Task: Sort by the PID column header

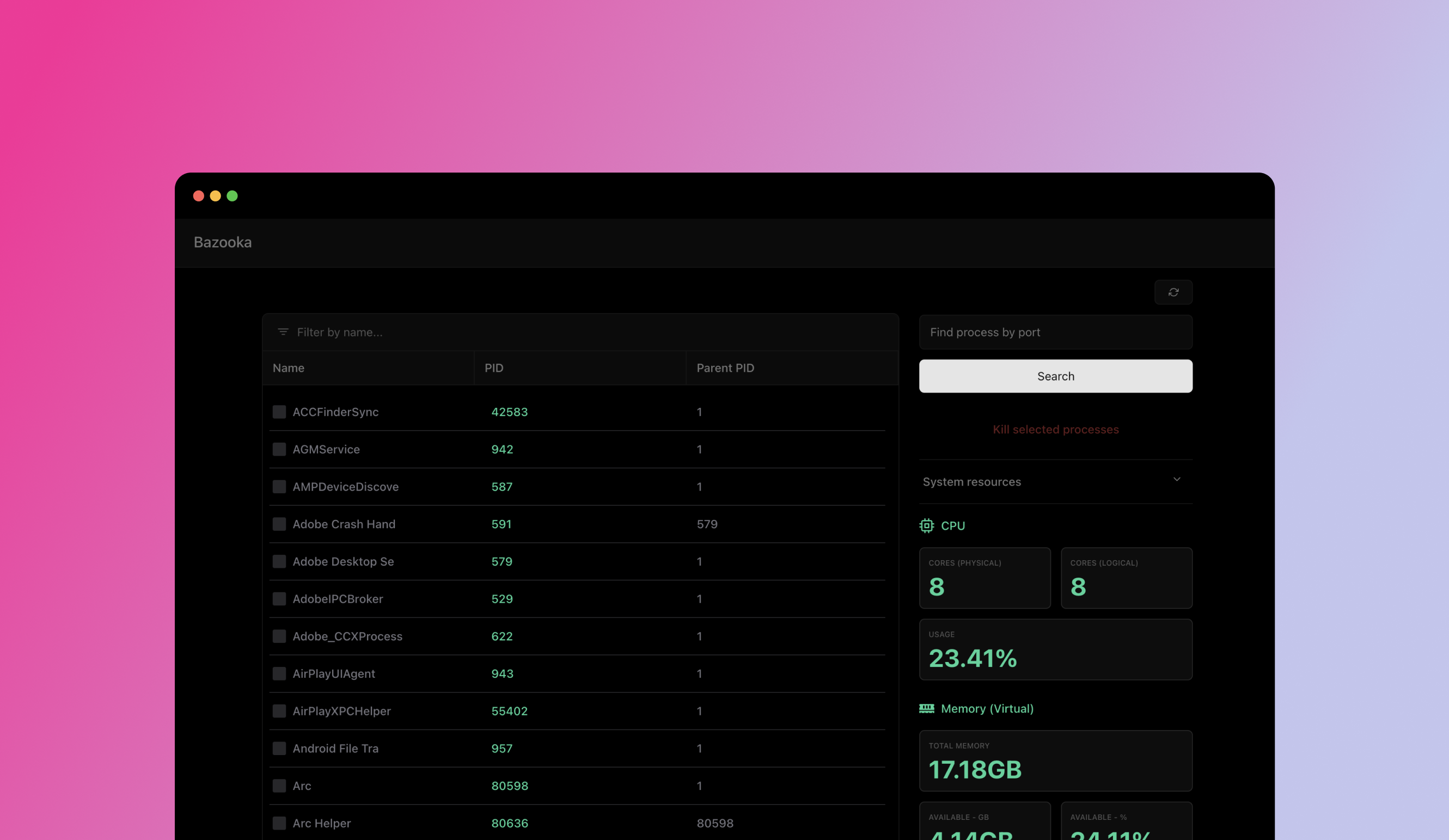Action: point(494,368)
